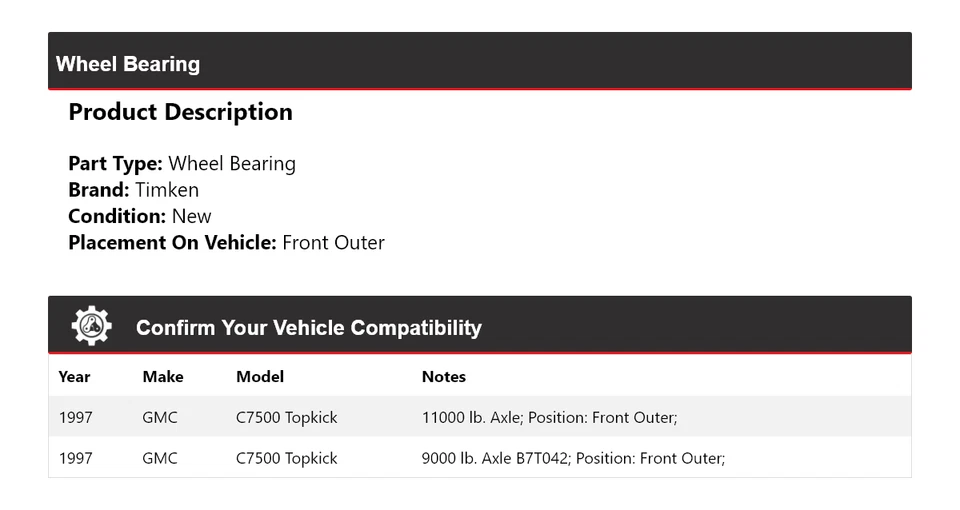The width and height of the screenshot is (960, 510).
Task: Click the 11000 lb. Axle notes cell
Action: 549,417
